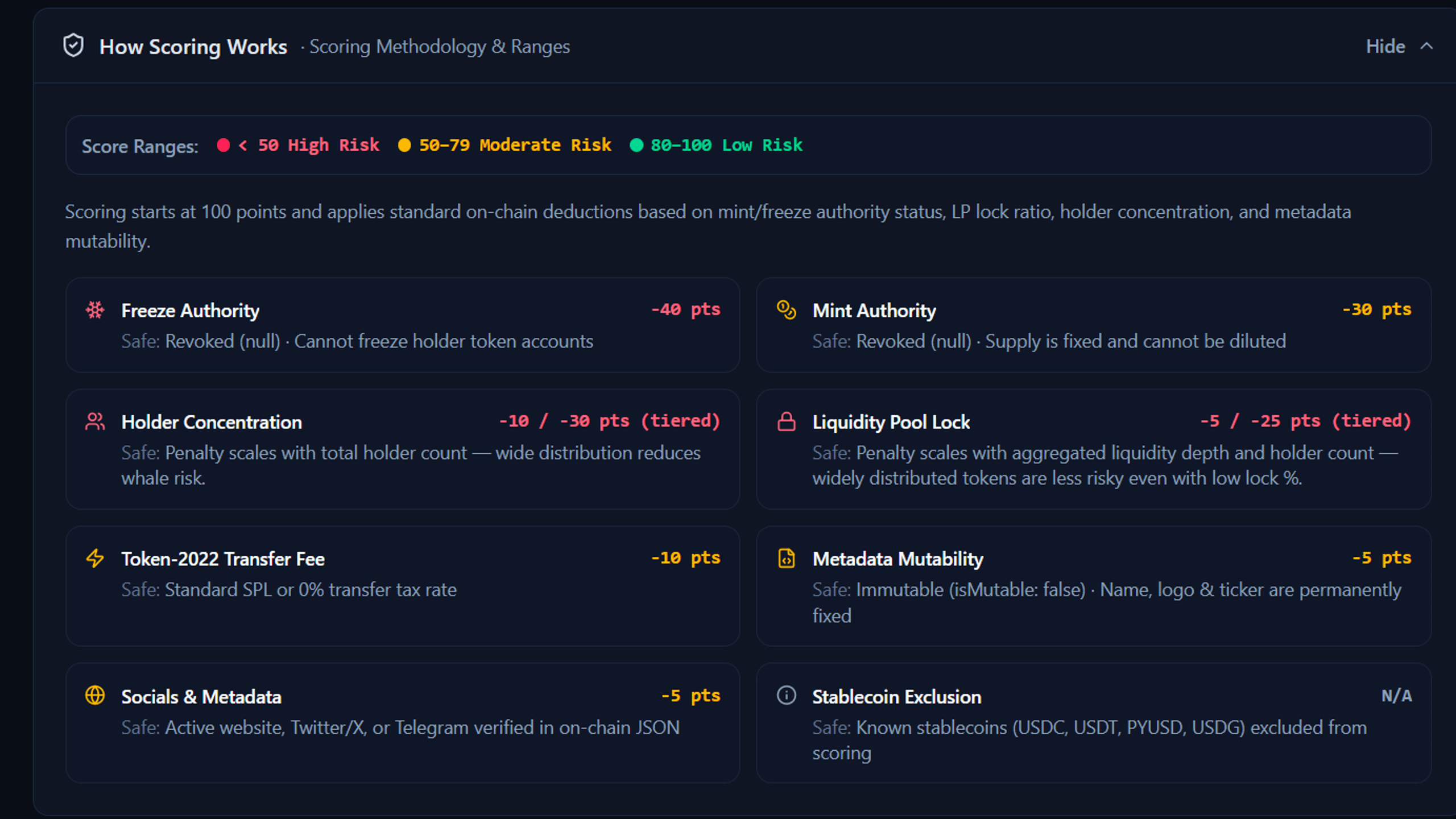
Task: Click the -30 pts value for Mint Authority
Action: coord(1376,309)
